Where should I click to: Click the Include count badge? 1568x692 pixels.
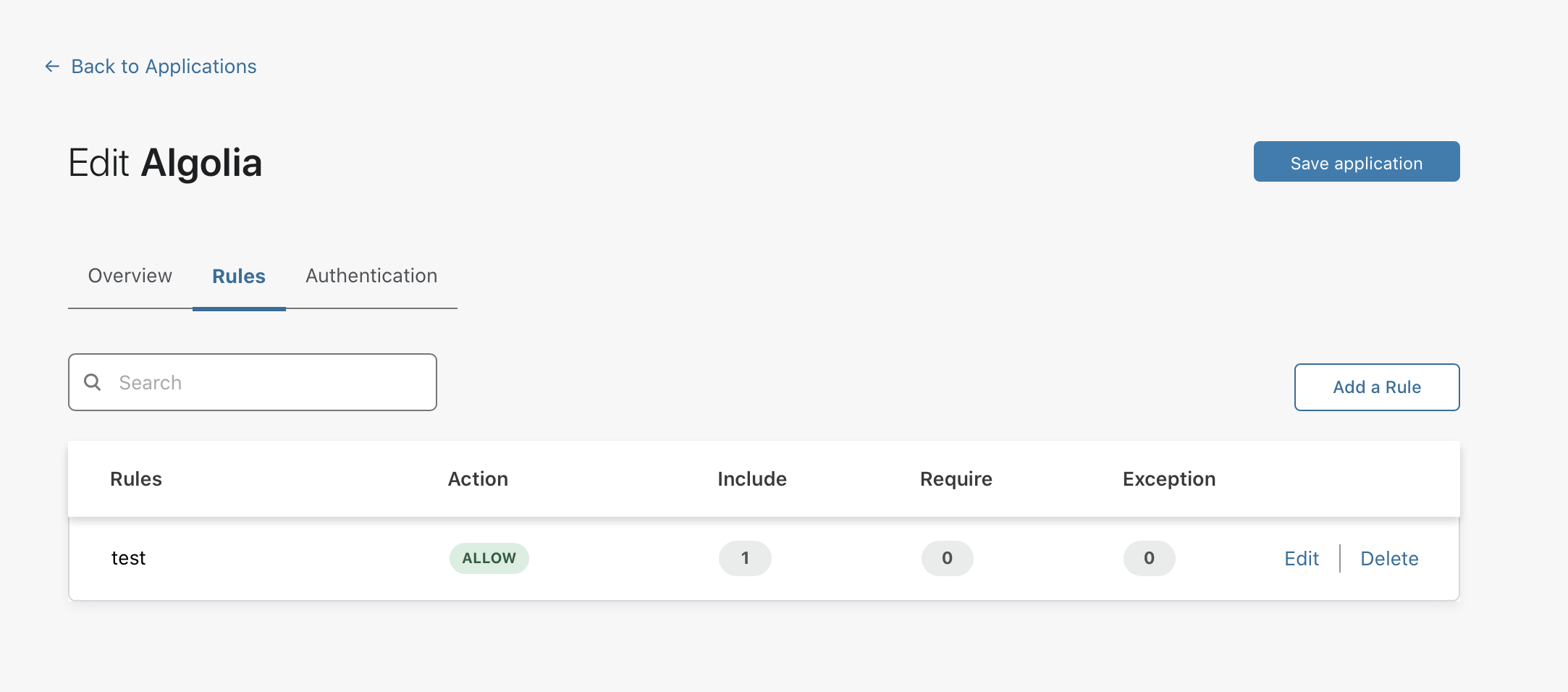tap(744, 558)
